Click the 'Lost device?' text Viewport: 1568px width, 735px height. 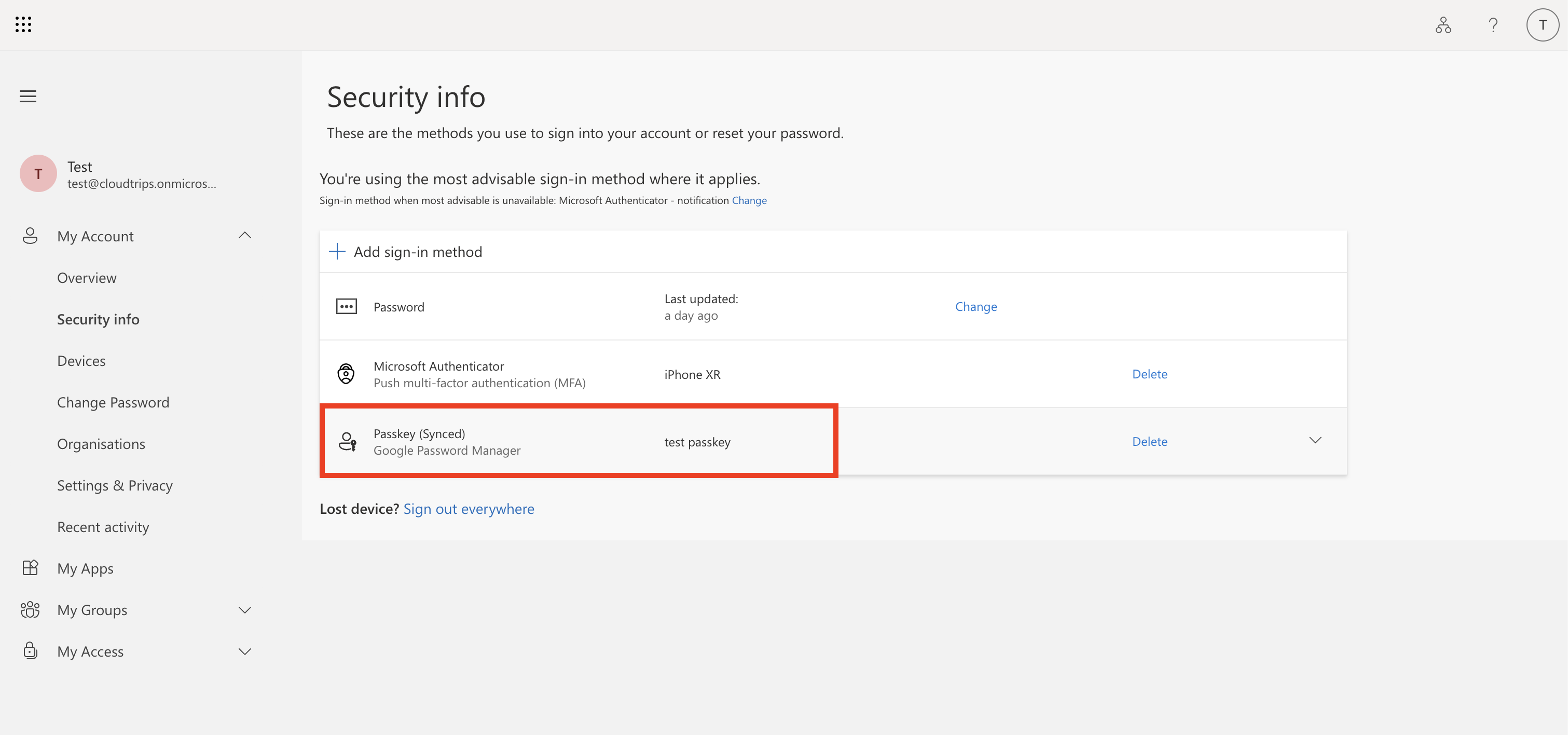[359, 509]
